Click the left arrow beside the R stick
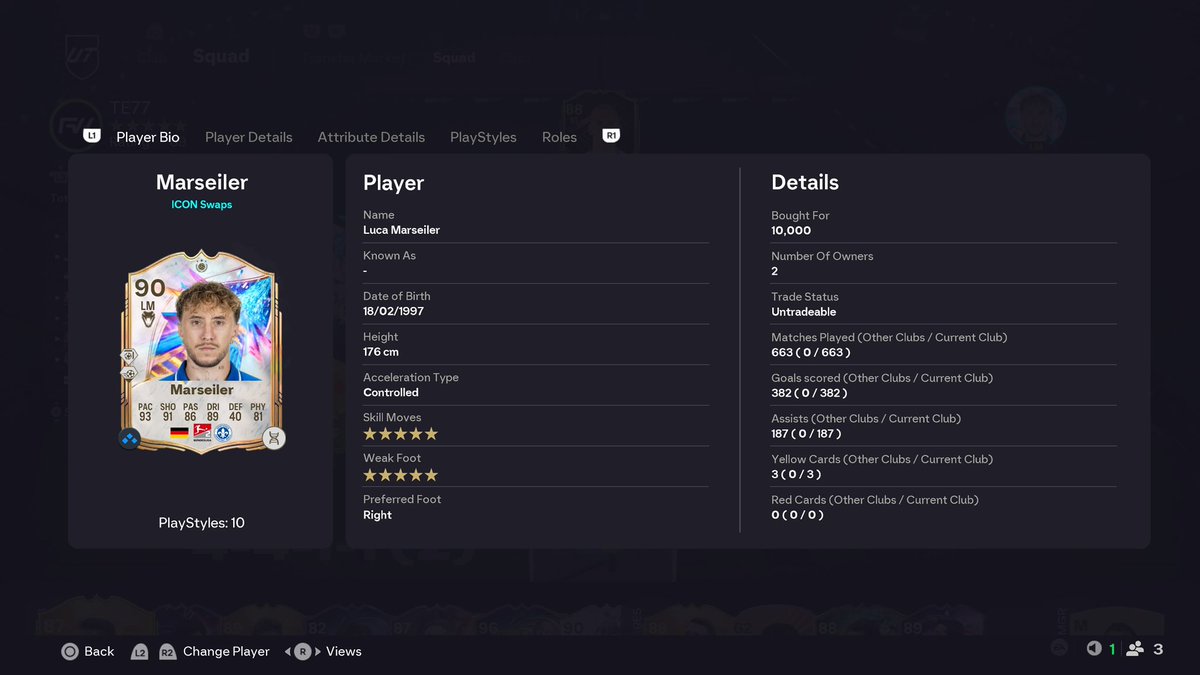1200x675 pixels. [x=288, y=651]
